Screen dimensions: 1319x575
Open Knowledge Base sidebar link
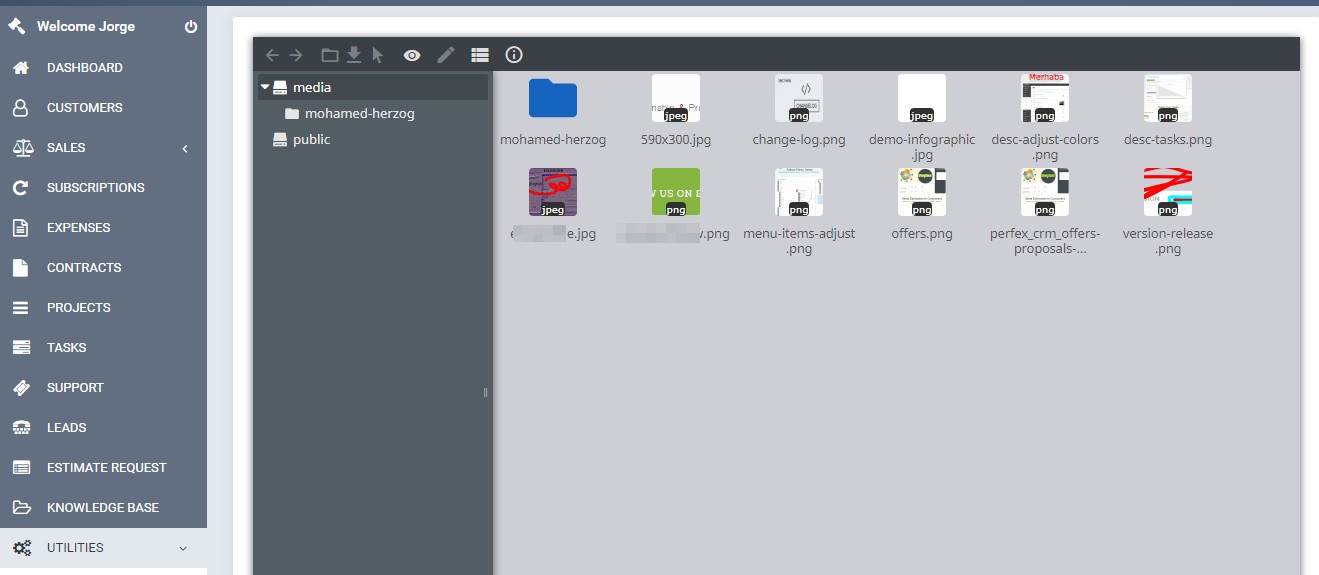(102, 508)
